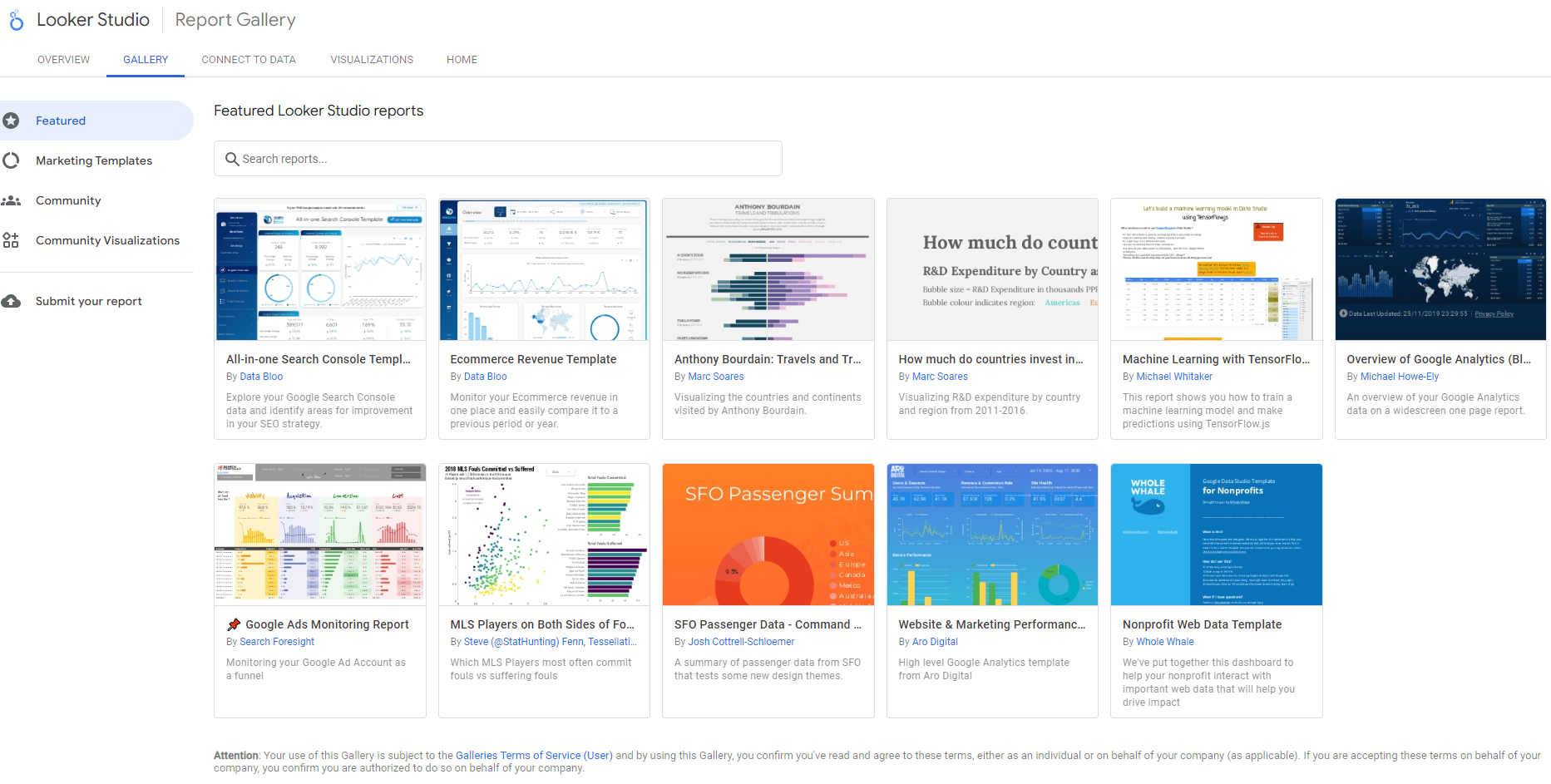Image resolution: width=1551 pixels, height=784 pixels.
Task: Select the Featured star icon
Action: [x=11, y=121]
